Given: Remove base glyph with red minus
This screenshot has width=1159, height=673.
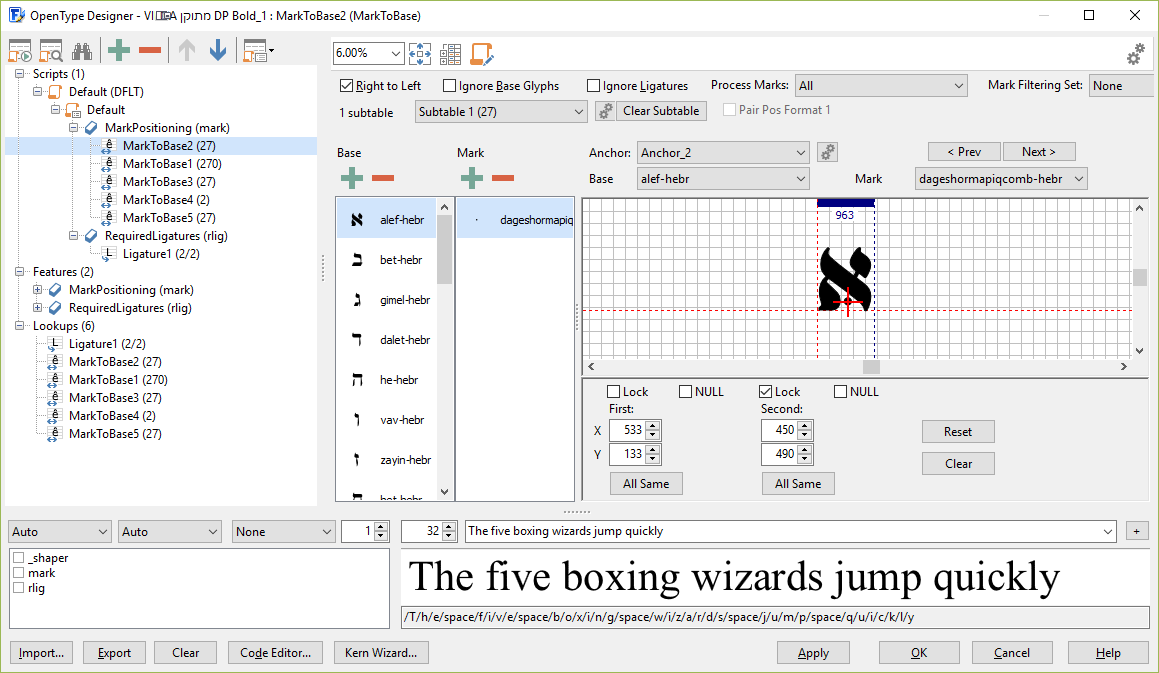Looking at the screenshot, I should point(383,177).
